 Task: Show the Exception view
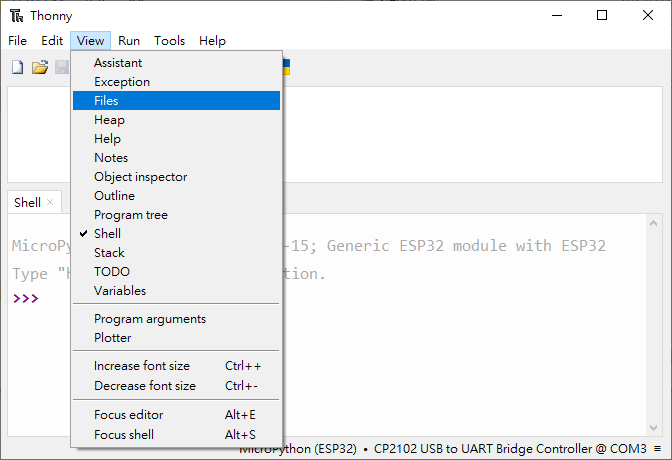click(x=176, y=81)
